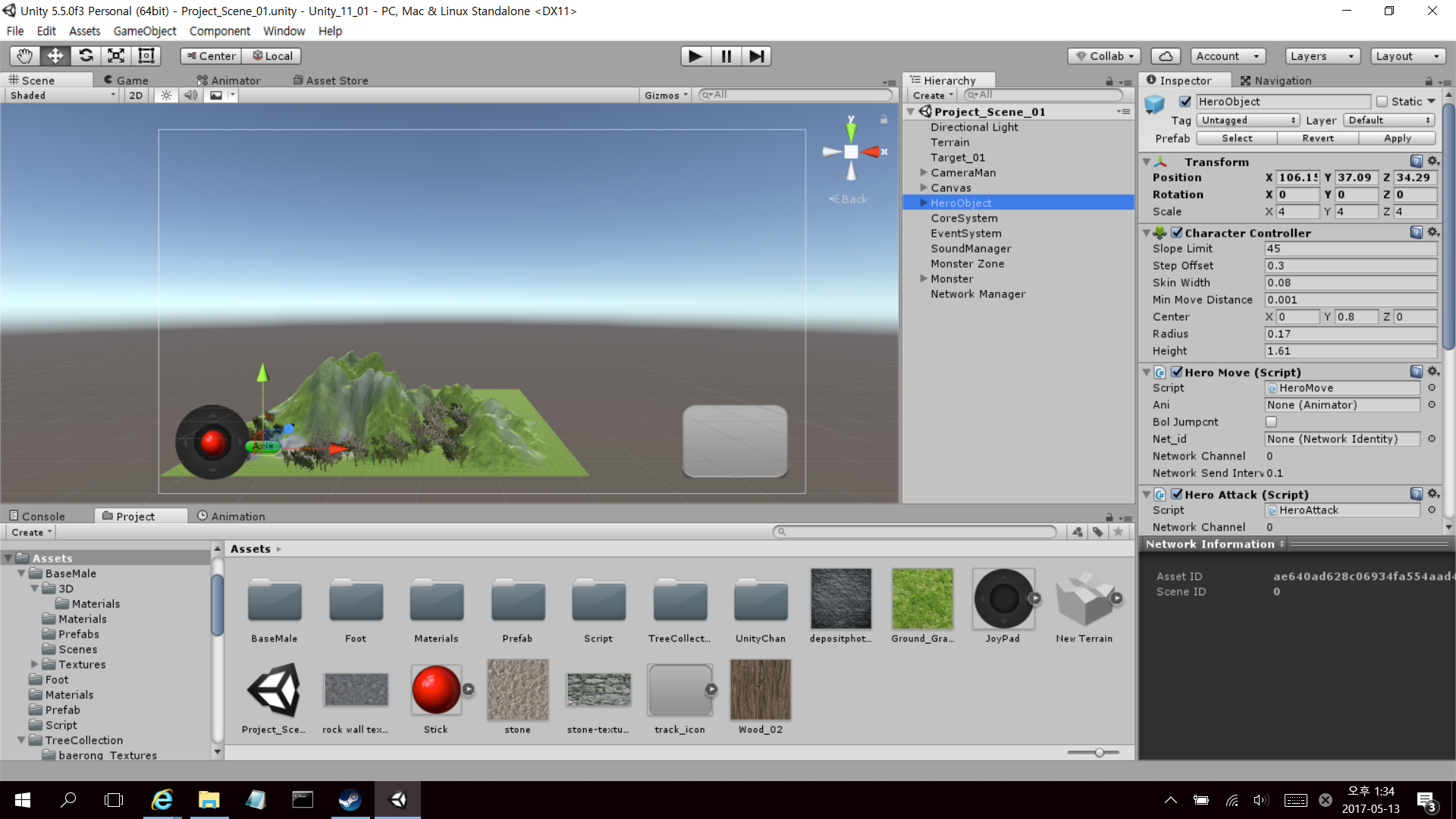Open the GameObject menu

[x=145, y=31]
